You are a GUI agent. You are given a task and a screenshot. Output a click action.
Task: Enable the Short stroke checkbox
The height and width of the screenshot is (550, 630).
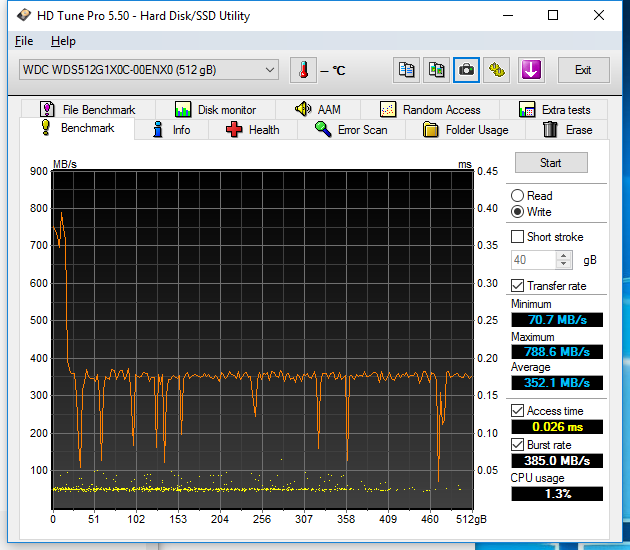pos(517,237)
